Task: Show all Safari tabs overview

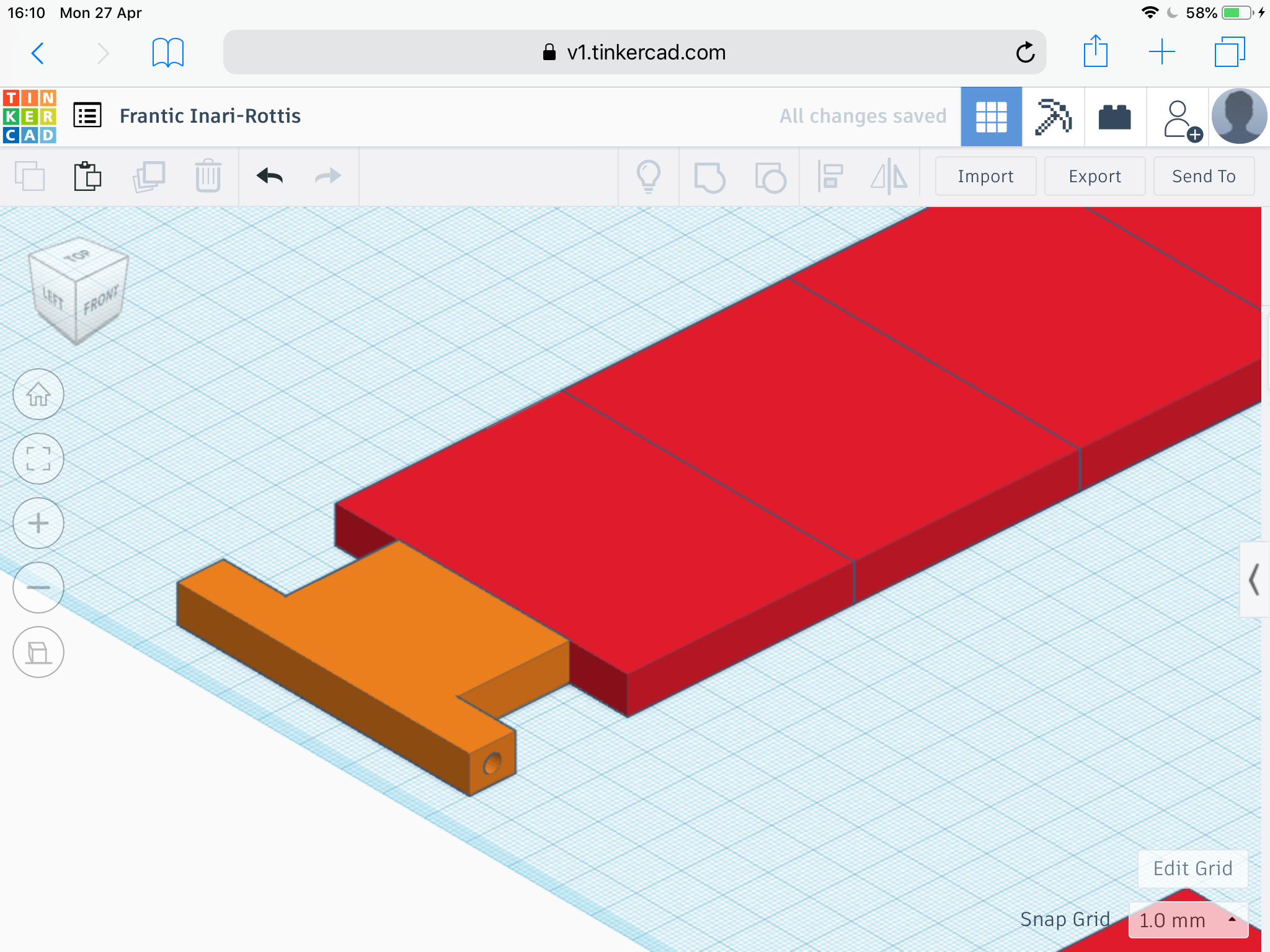Action: tap(1230, 52)
